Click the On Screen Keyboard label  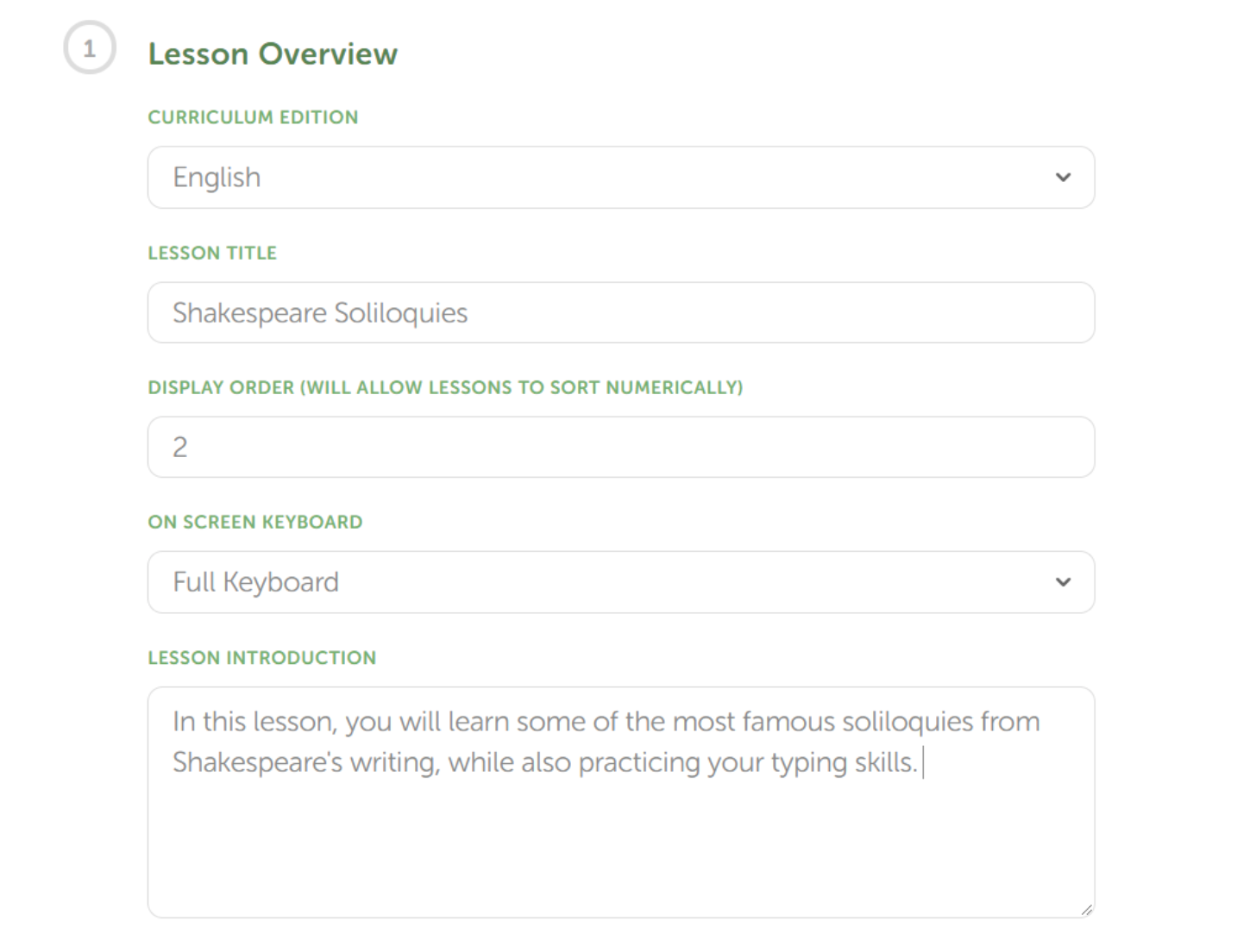click(x=255, y=522)
